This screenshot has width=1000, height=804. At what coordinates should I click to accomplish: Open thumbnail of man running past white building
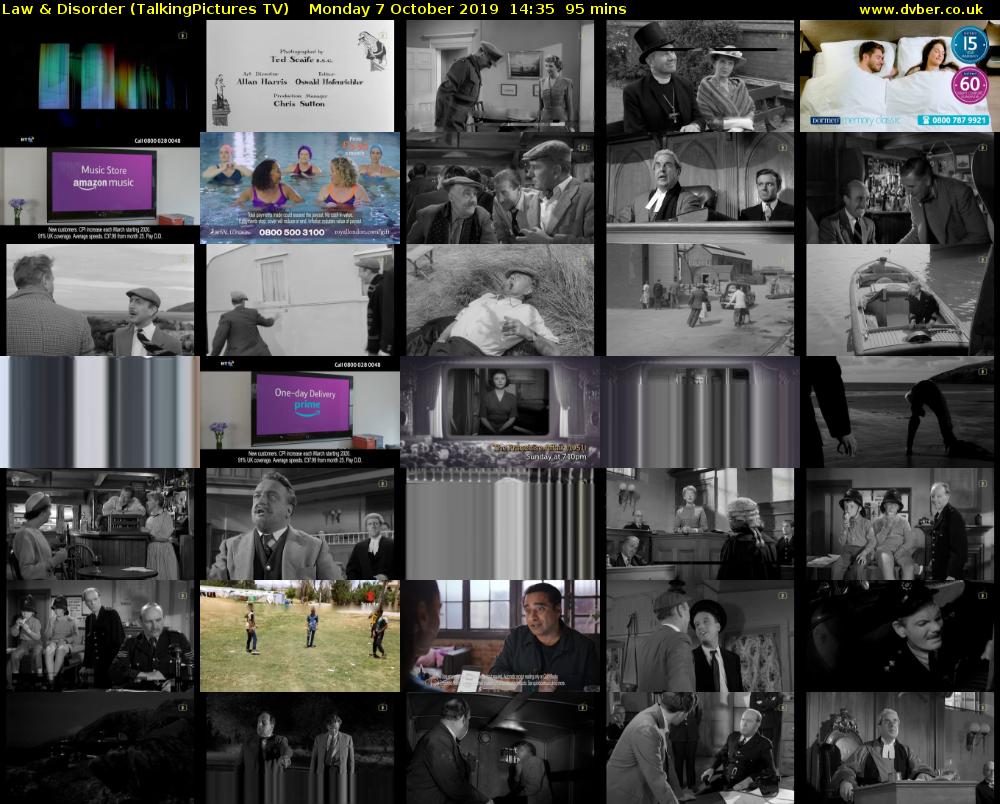pyautogui.click(x=300, y=300)
